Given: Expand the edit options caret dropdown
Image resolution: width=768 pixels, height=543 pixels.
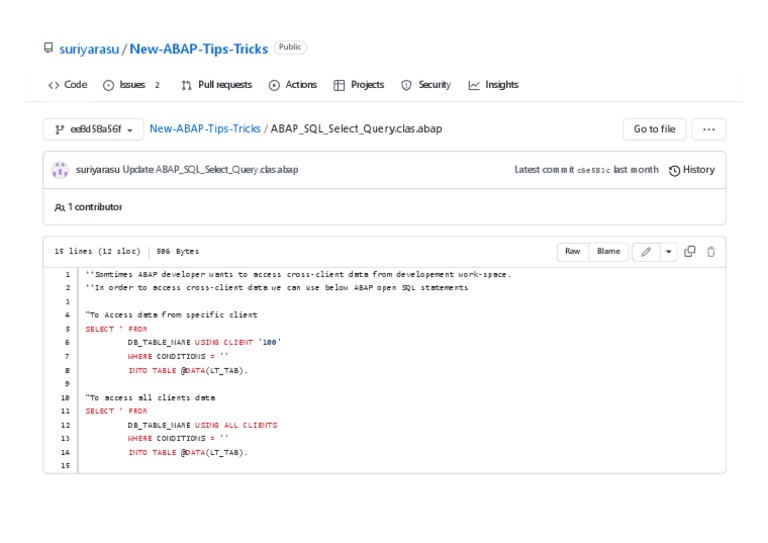Looking at the screenshot, I should coord(668,252).
